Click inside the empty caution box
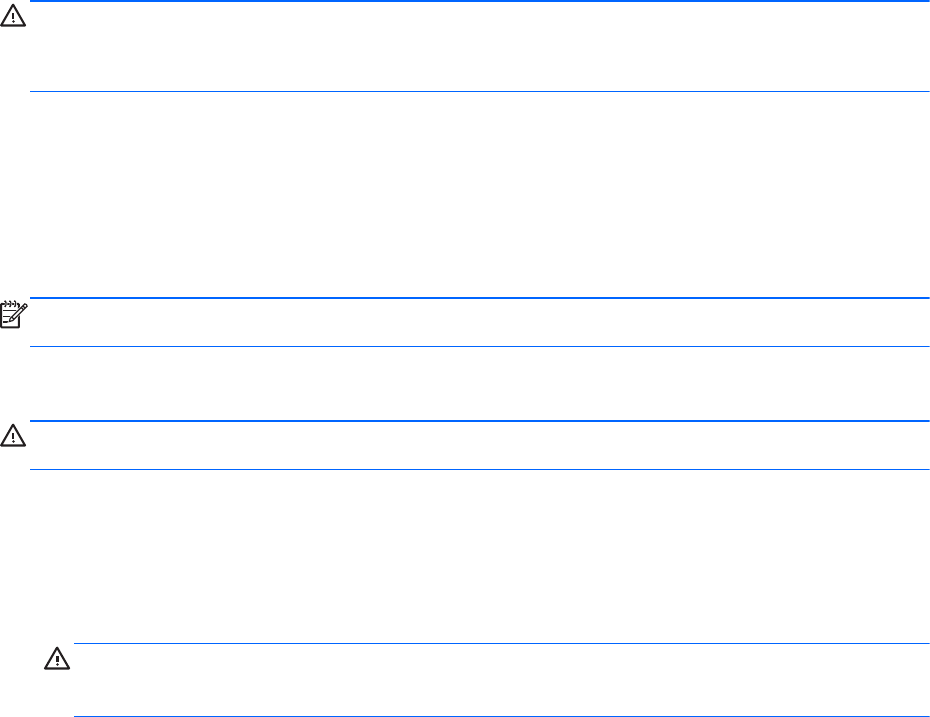The width and height of the screenshot is (930, 717). (478, 446)
